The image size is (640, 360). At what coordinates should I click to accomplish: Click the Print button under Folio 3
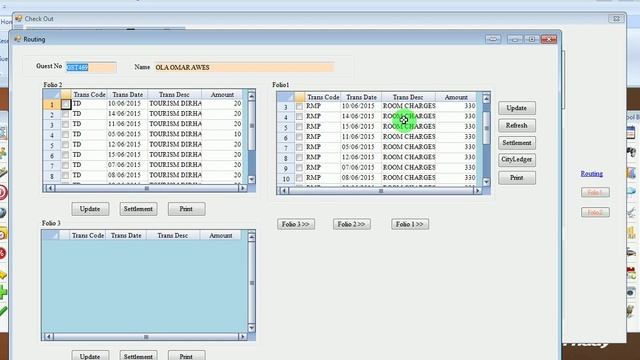(x=187, y=356)
